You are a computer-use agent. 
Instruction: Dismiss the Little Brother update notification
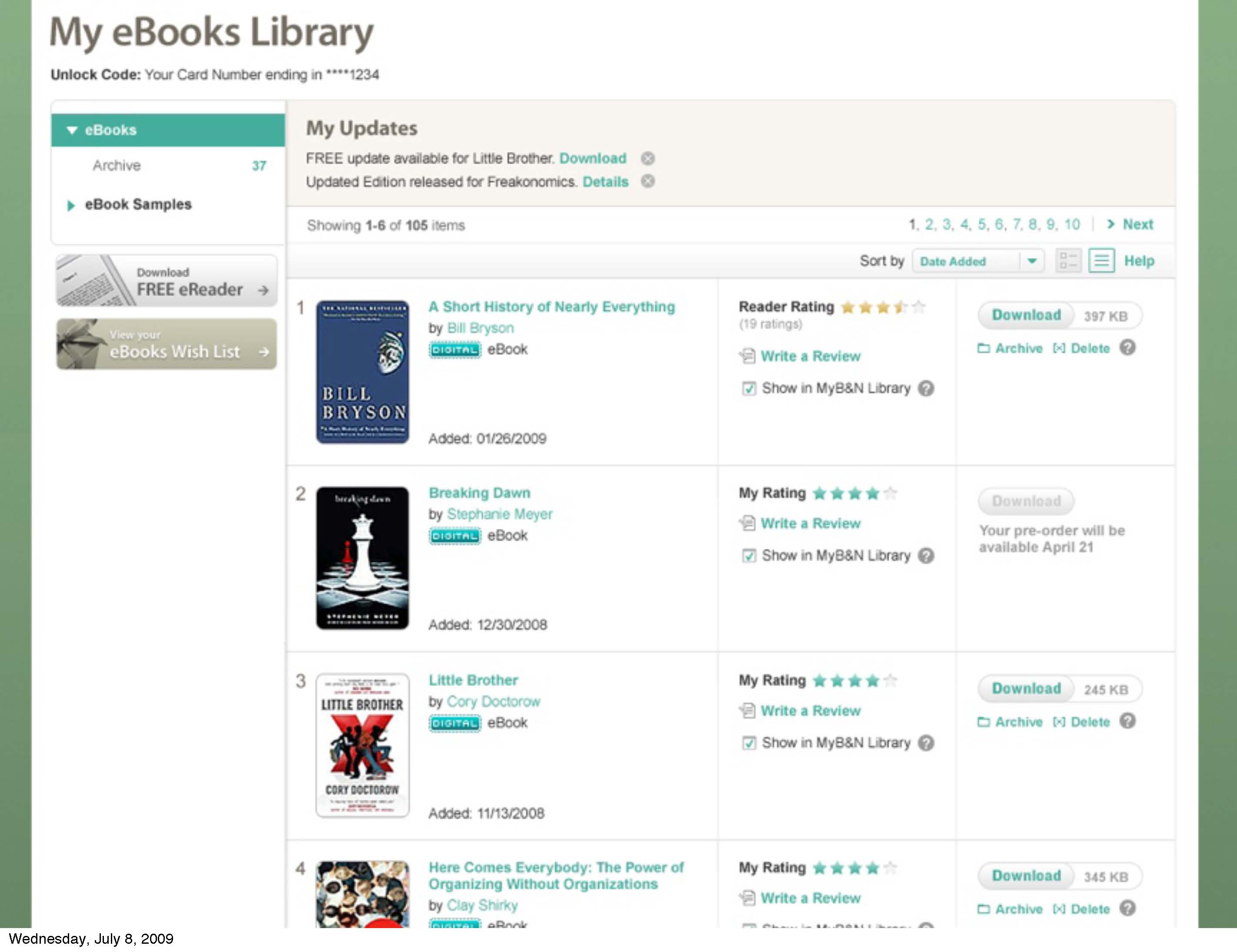point(647,158)
